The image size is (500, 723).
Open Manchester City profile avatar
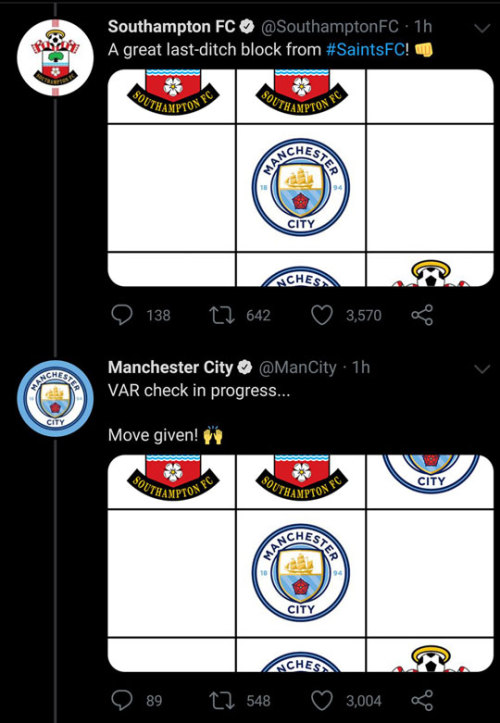pos(55,398)
